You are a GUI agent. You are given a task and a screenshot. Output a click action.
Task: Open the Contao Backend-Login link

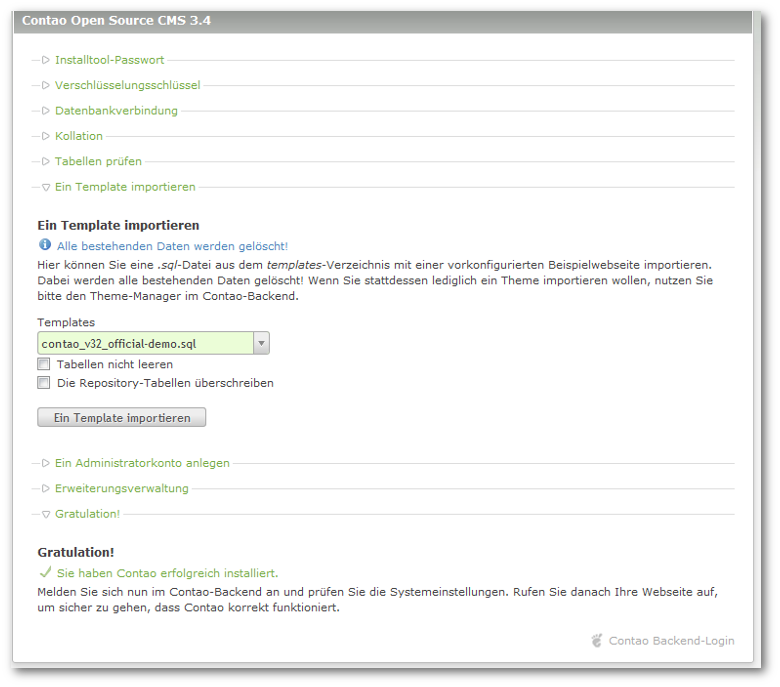tap(672, 641)
